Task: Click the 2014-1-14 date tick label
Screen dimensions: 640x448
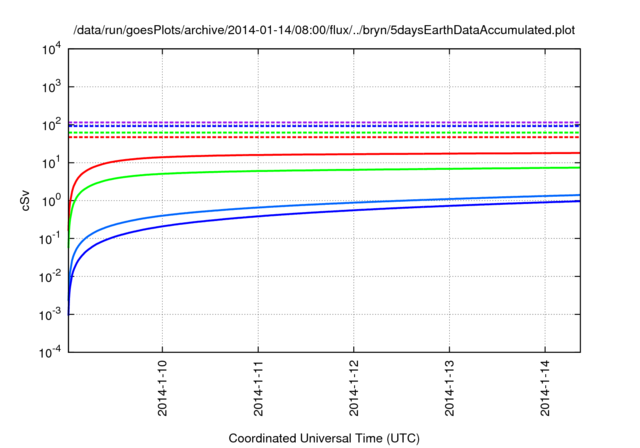Action: tap(545, 388)
